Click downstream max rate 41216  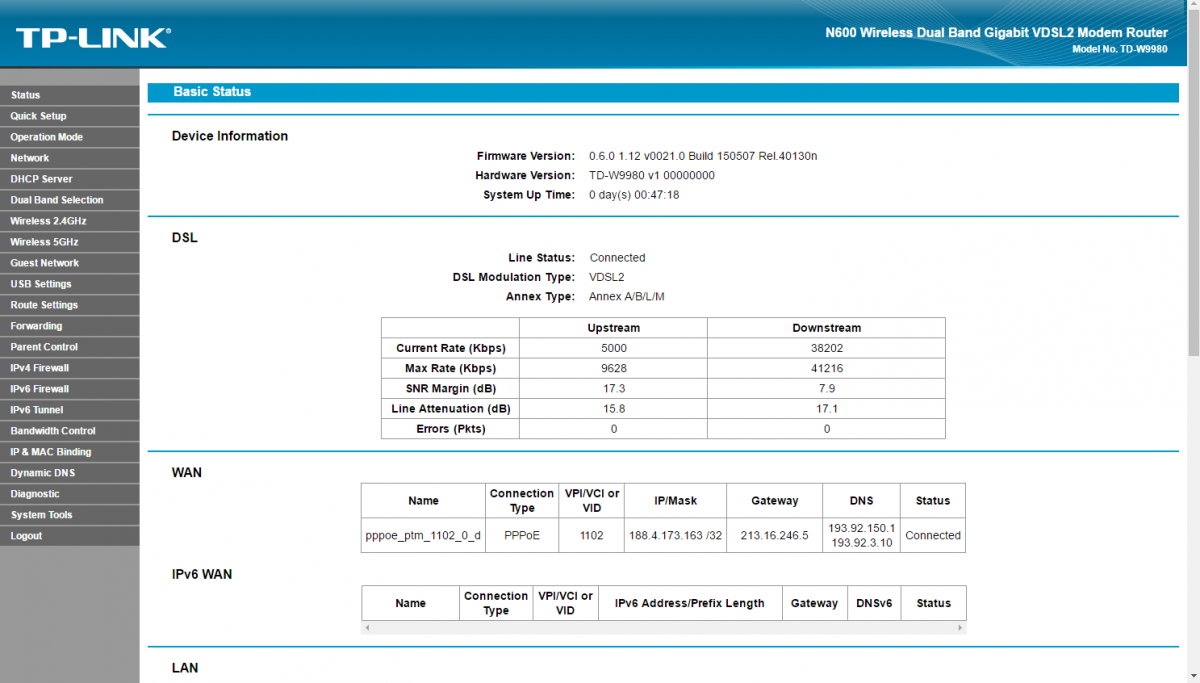click(827, 369)
